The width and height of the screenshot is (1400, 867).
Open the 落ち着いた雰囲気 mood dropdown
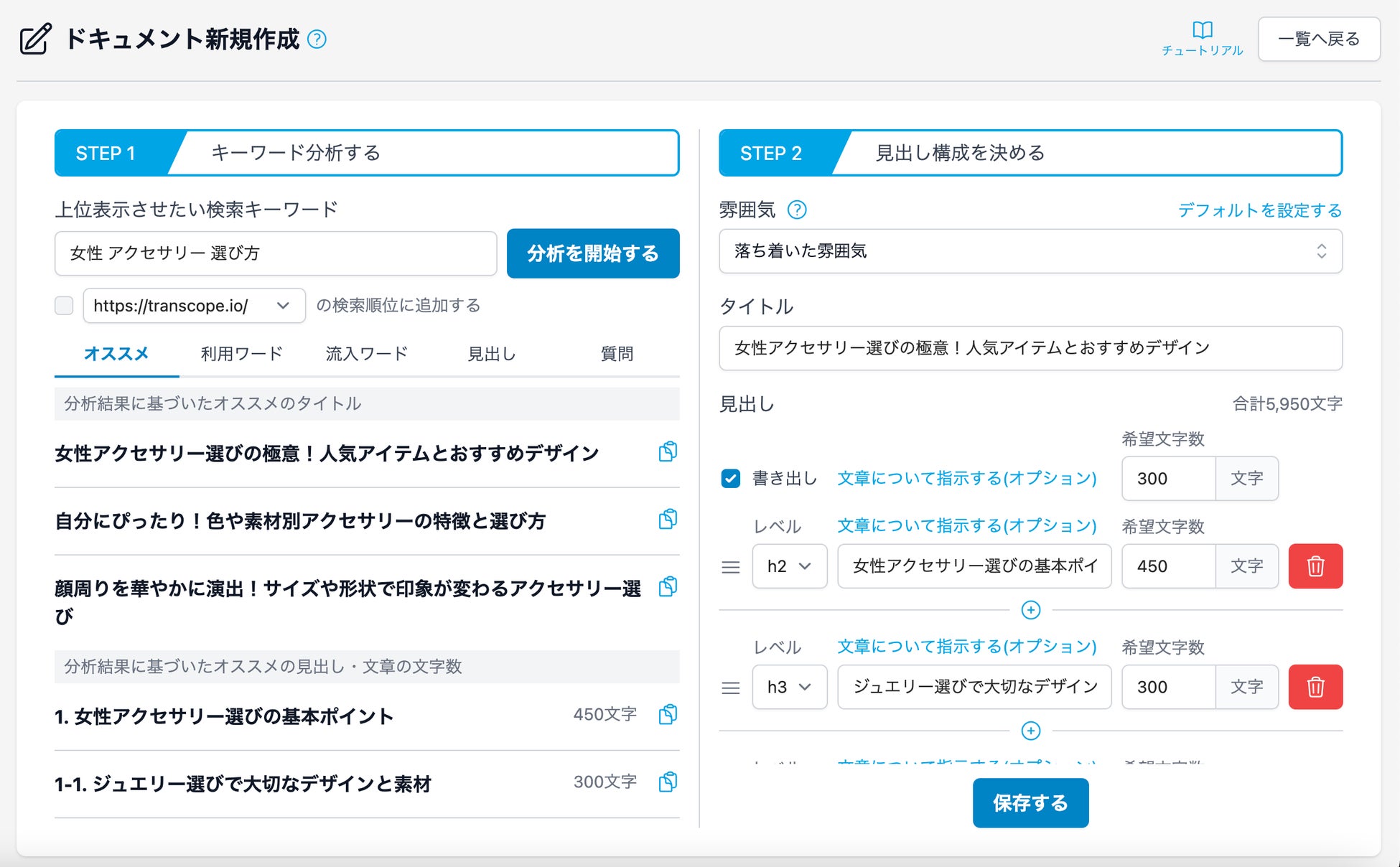[1030, 251]
